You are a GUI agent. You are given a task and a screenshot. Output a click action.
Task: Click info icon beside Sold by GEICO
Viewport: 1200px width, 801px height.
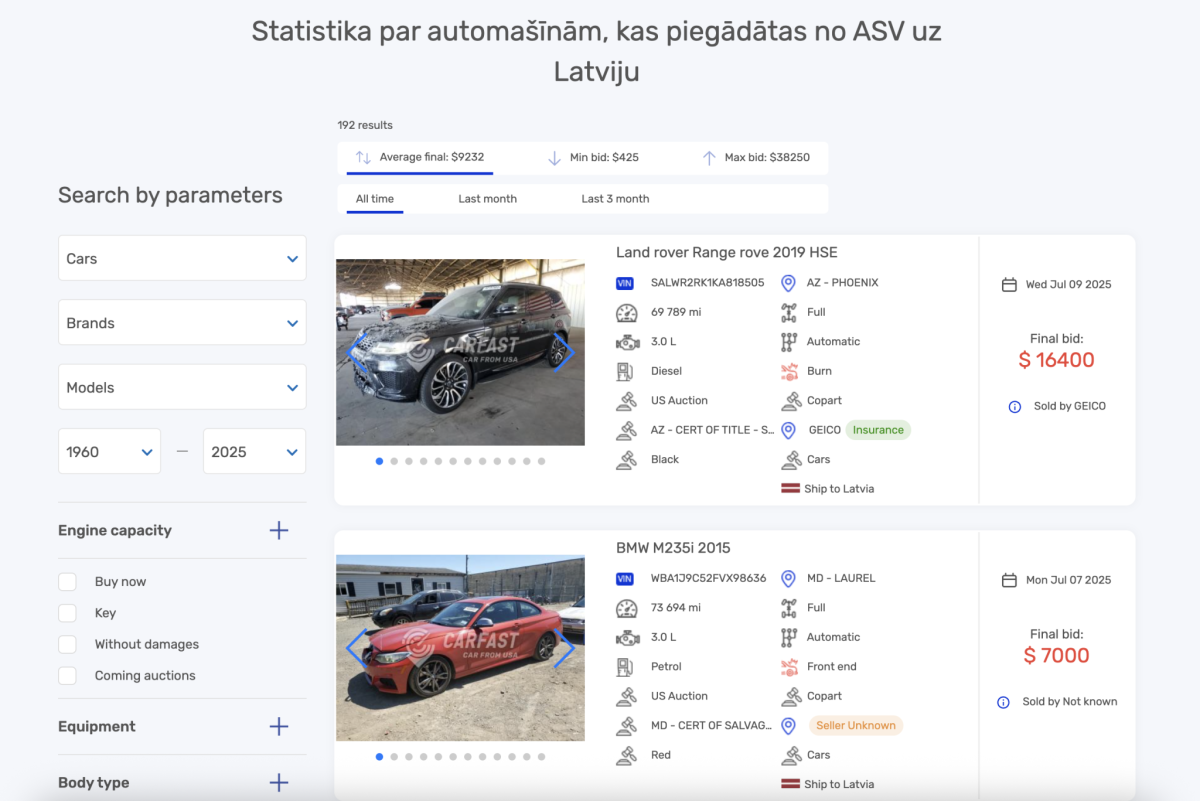[1015, 407]
